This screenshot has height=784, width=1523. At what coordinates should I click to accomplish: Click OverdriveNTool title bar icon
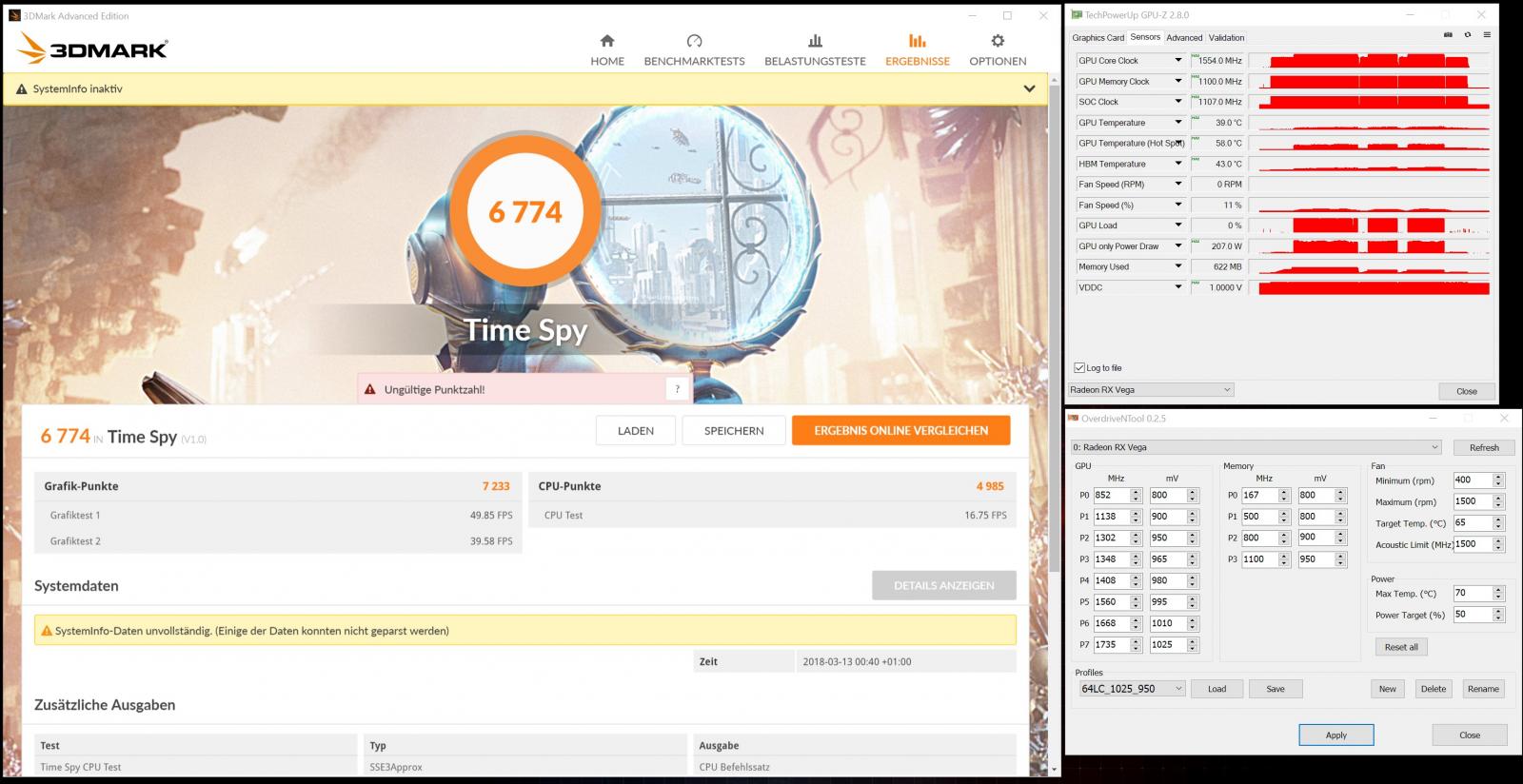pyautogui.click(x=1075, y=419)
